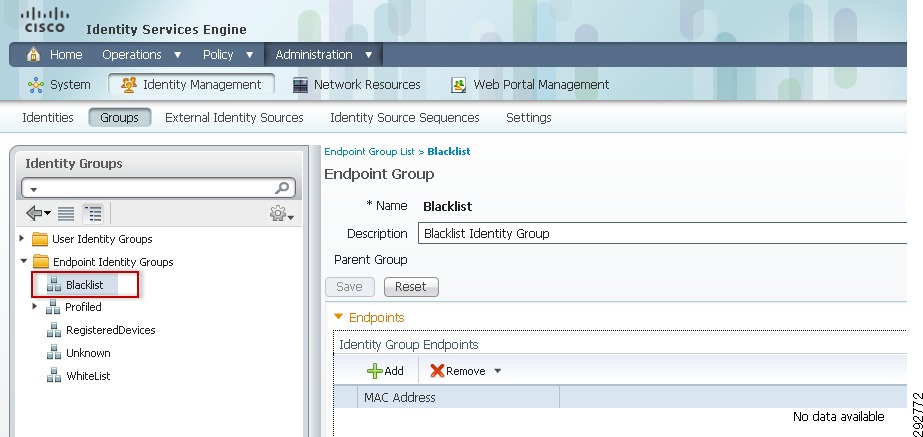This screenshot has width=923, height=437.
Task: Open the Operations menu dropdown
Action: (178, 55)
